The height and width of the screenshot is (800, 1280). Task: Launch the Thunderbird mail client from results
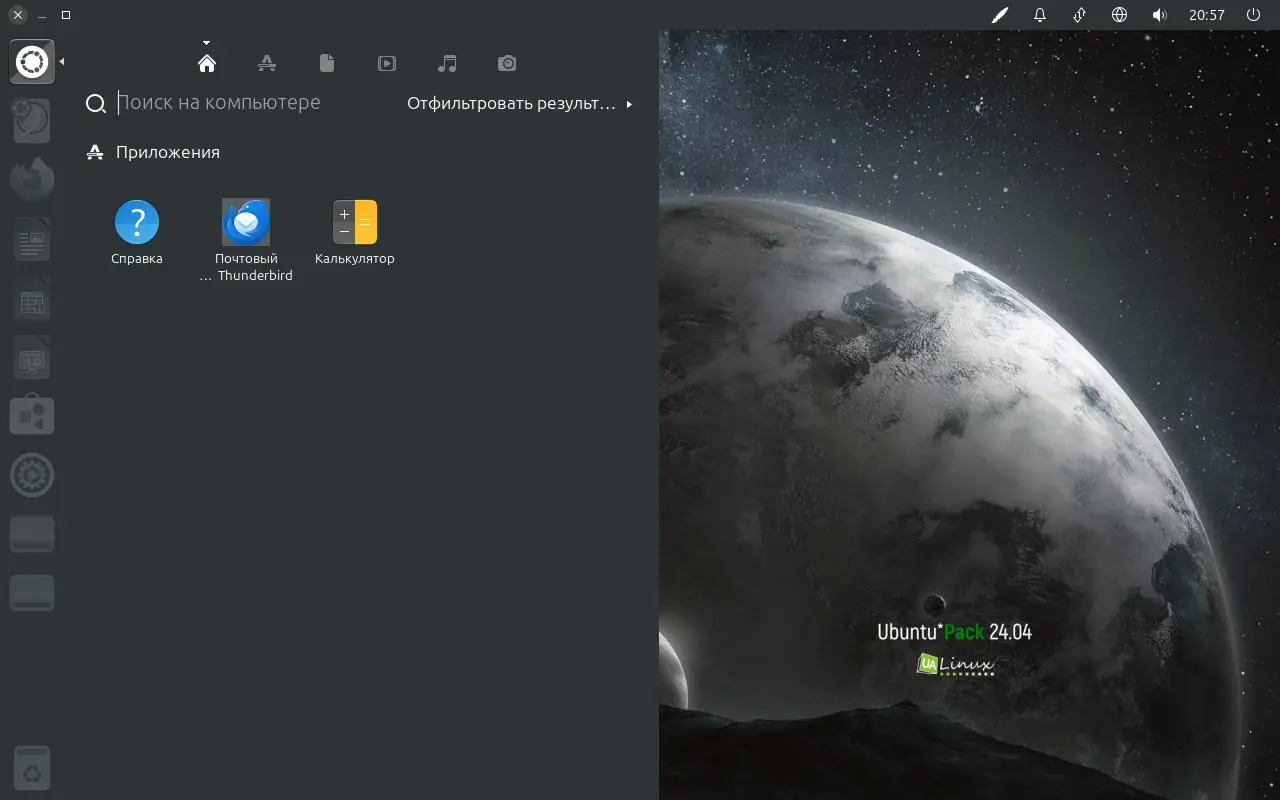[246, 240]
